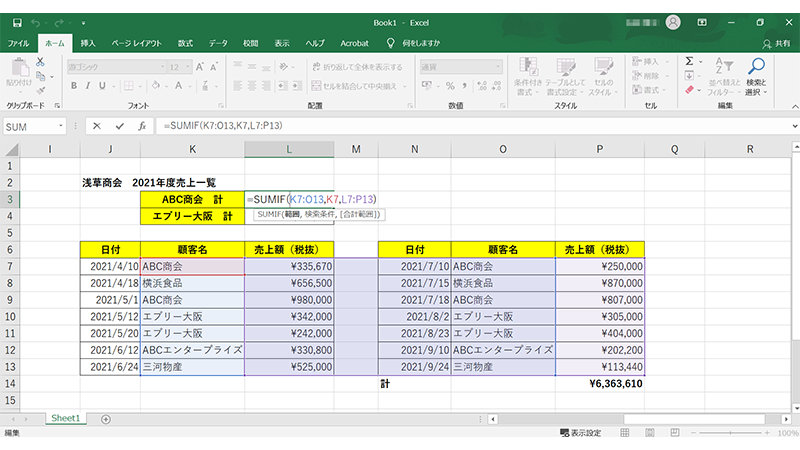Open セルのスタイル cell styles
Screen dimensions: 800x450
tap(603, 77)
